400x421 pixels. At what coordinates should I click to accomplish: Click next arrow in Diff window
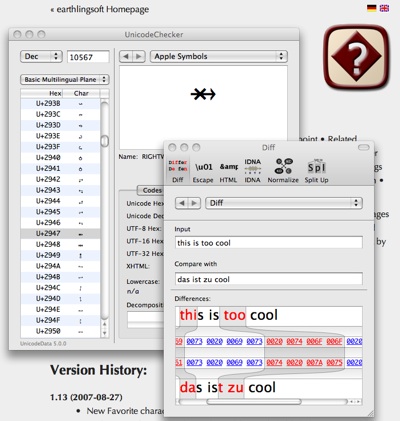tap(195, 203)
